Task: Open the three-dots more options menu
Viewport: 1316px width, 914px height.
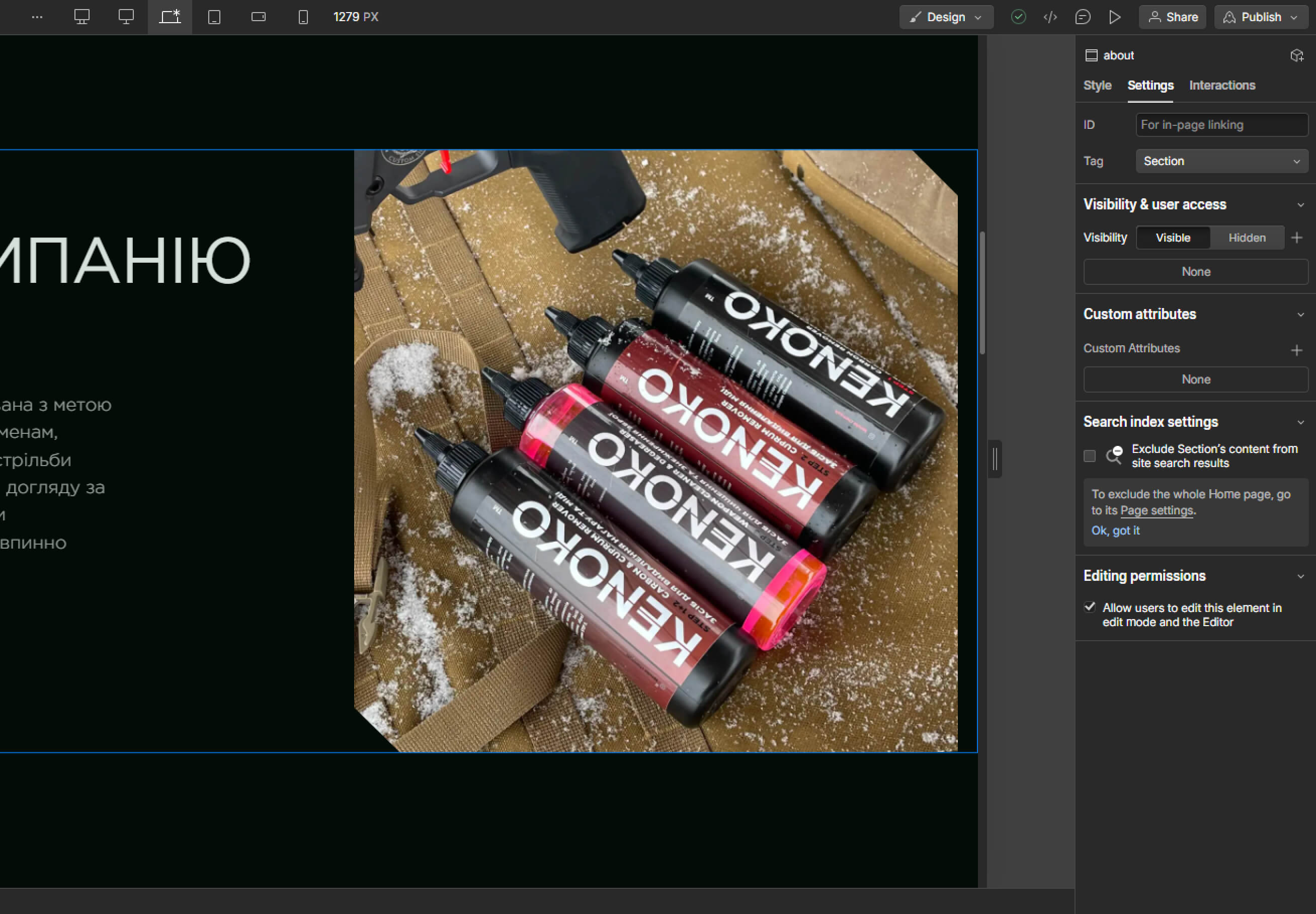Action: tap(37, 17)
